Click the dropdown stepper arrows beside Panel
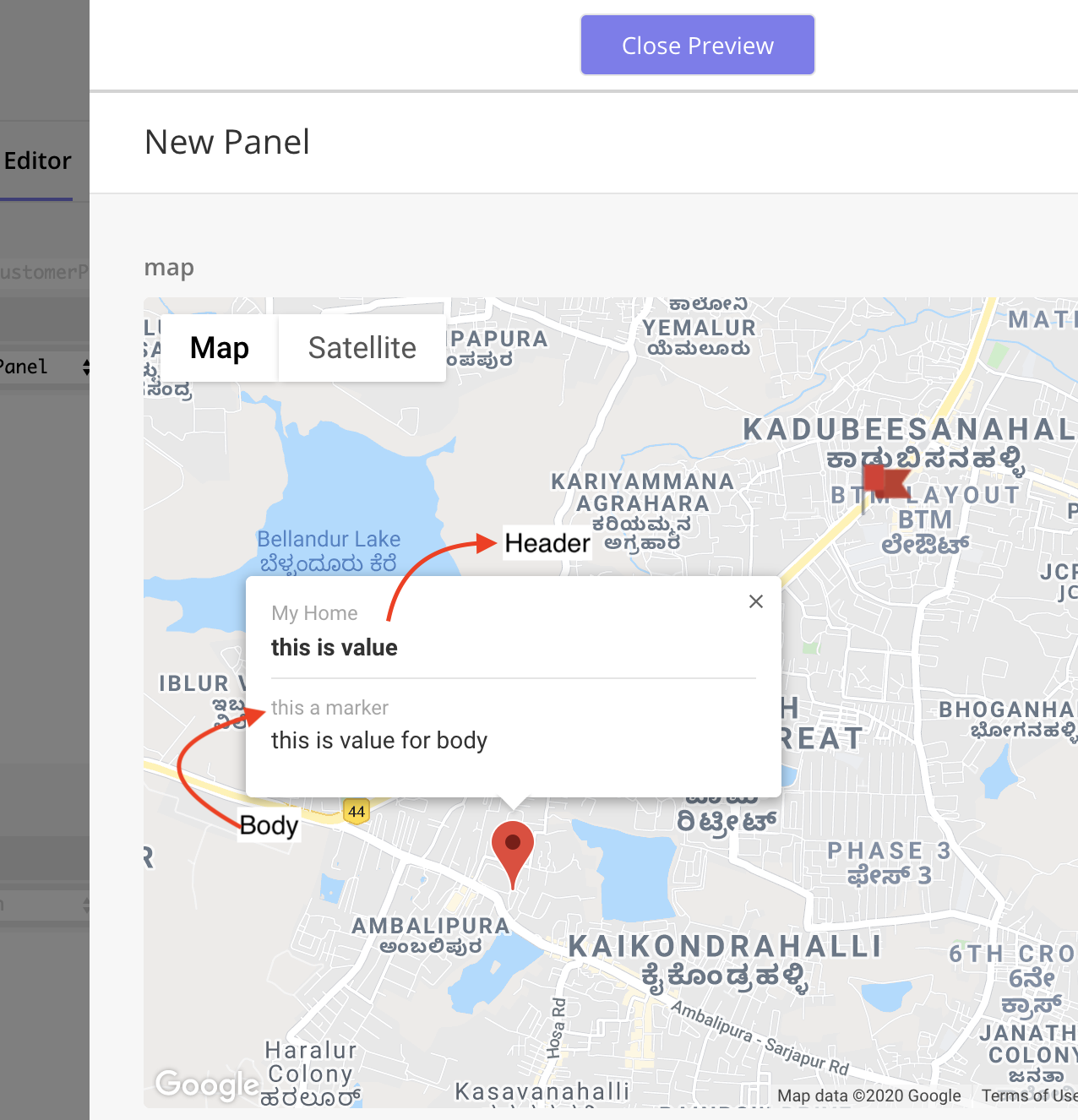This screenshot has width=1078, height=1120. [85, 367]
